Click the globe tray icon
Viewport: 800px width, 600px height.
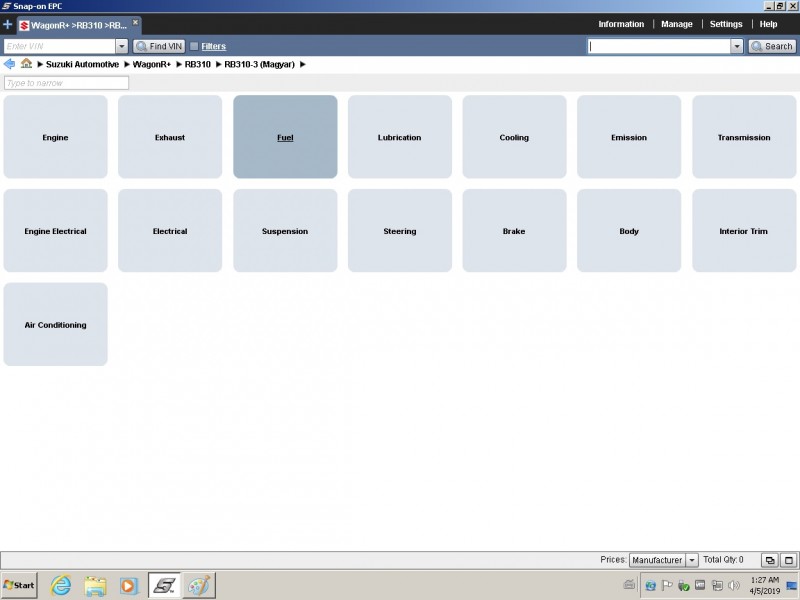point(650,585)
